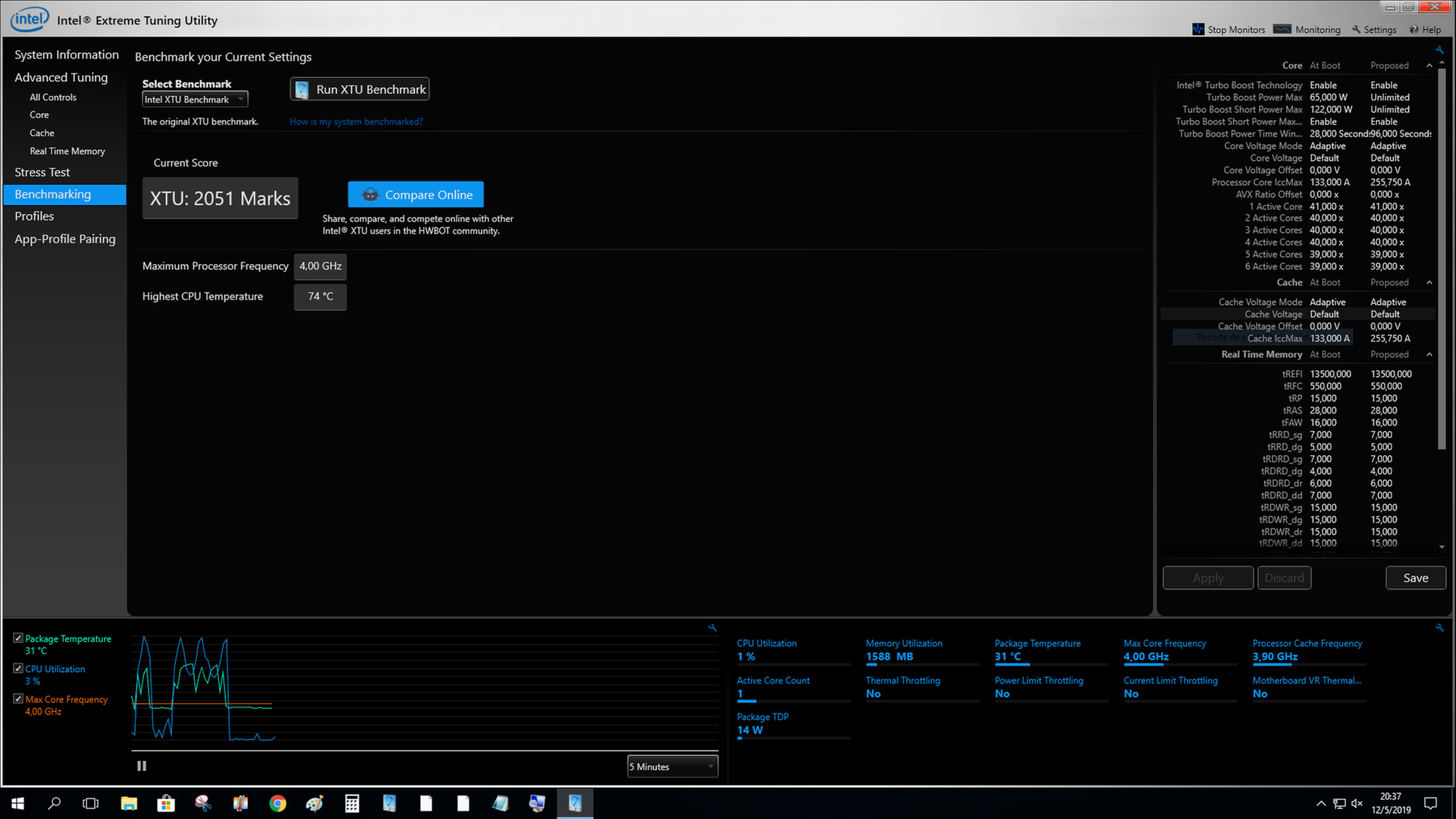Click the Stop Monitors icon
The height and width of the screenshot is (819, 1456).
tap(1198, 30)
